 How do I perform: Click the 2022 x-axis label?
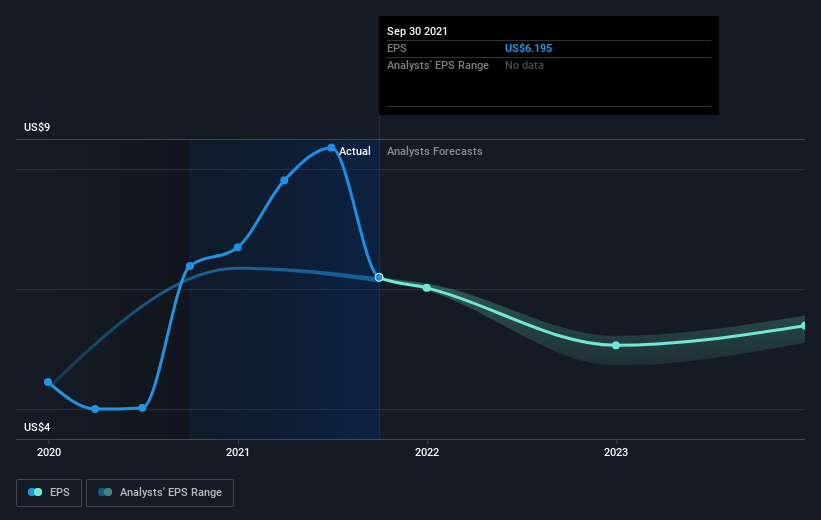click(427, 452)
